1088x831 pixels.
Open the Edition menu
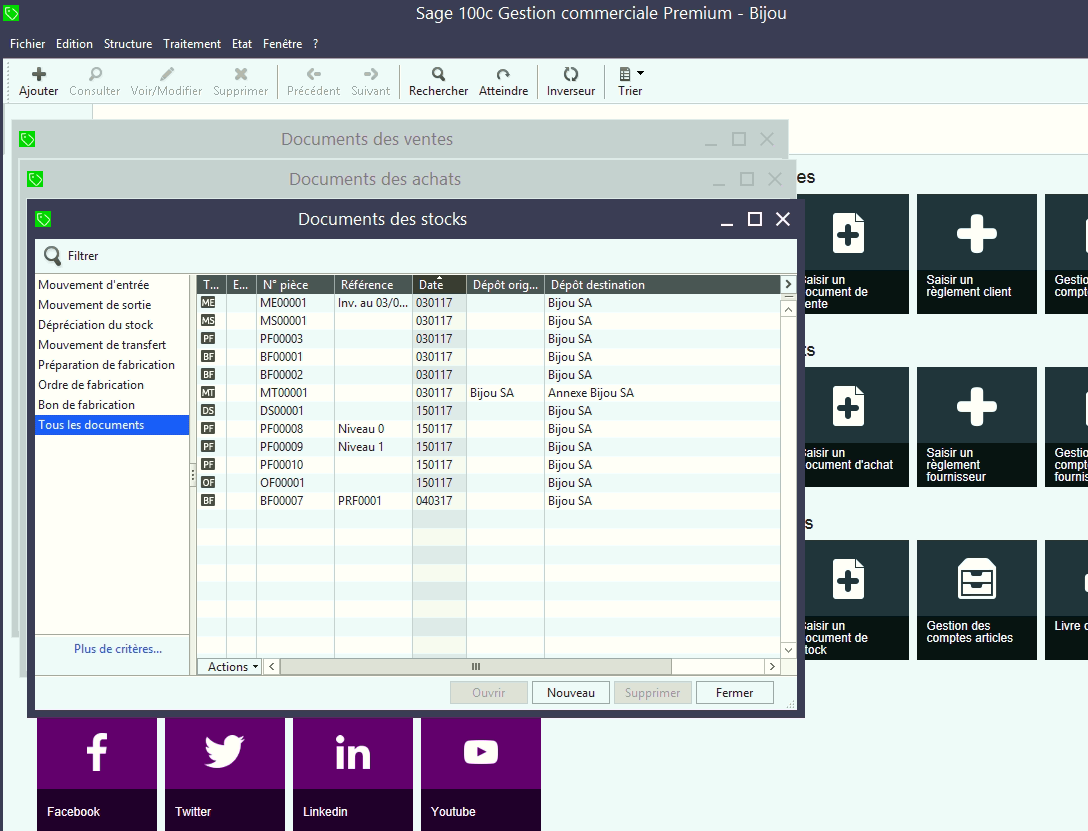pos(74,44)
